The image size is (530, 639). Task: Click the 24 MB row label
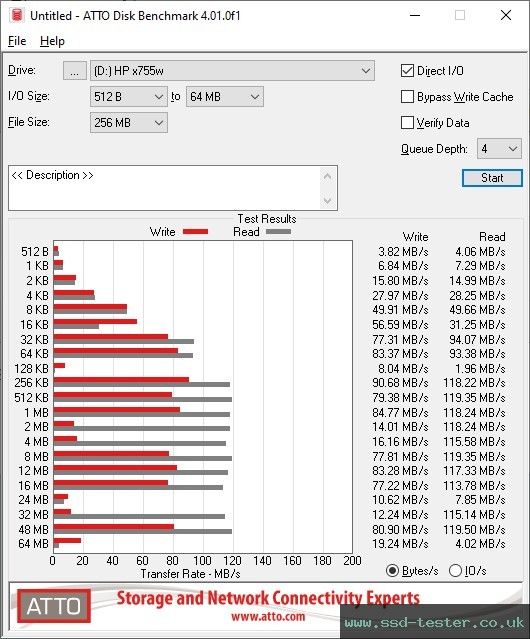point(33,500)
